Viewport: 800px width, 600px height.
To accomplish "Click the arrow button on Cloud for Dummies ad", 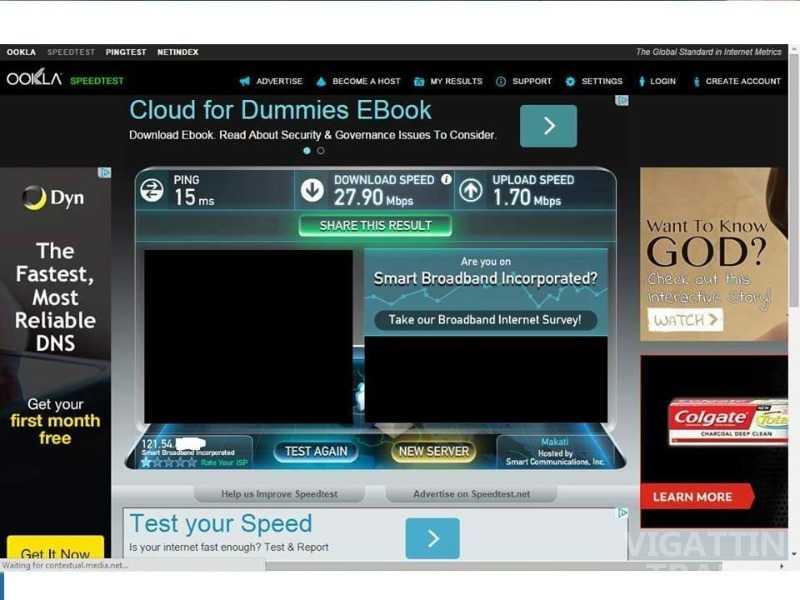I will (548, 126).
